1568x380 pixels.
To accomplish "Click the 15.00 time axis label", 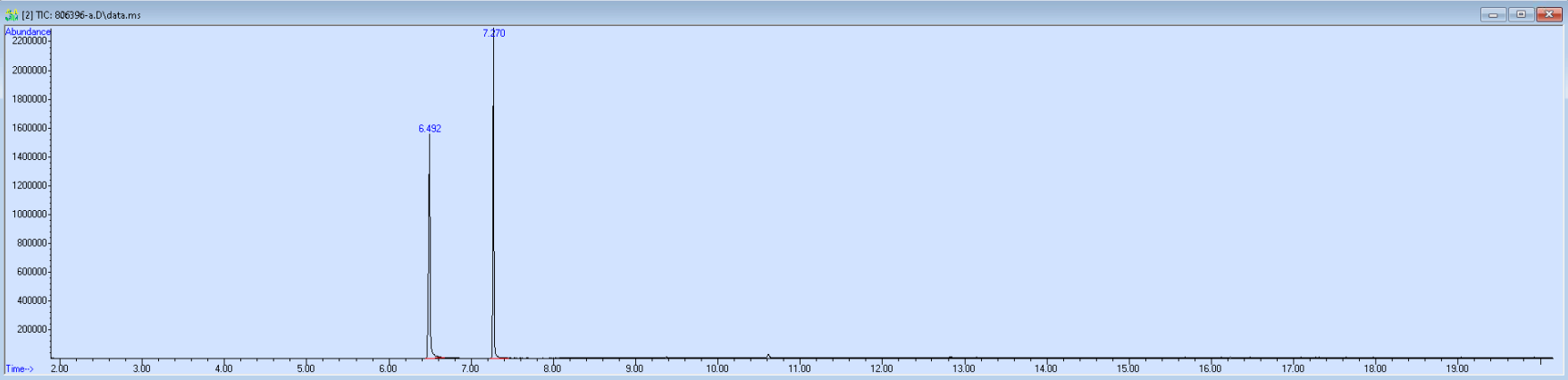I will pyautogui.click(x=1128, y=368).
